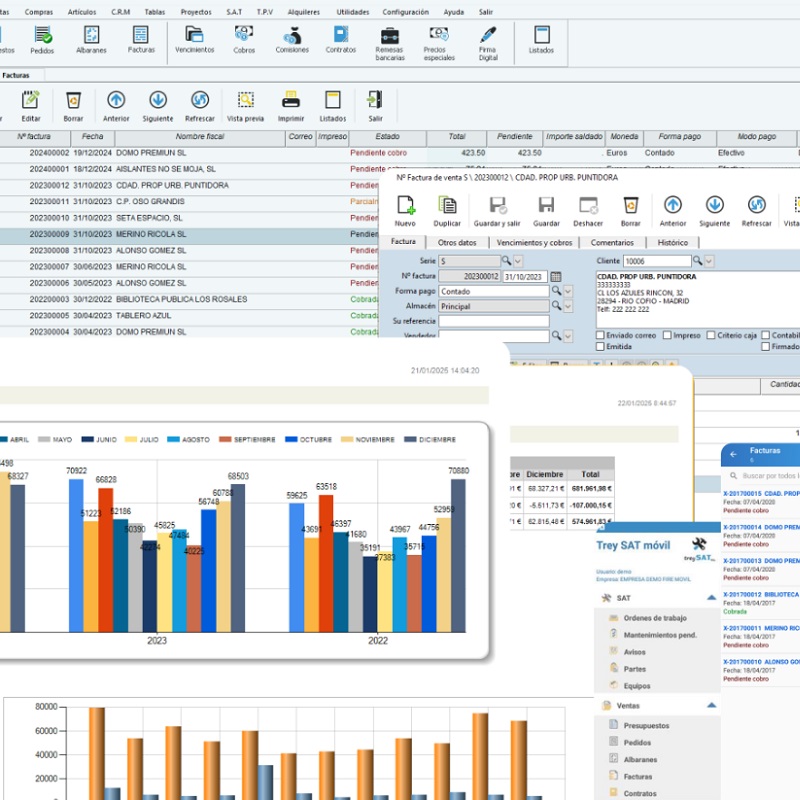Viewport: 800px width, 800px height.
Task: Click SEPTIEMBRE legend color swatch
Action: click(225, 439)
